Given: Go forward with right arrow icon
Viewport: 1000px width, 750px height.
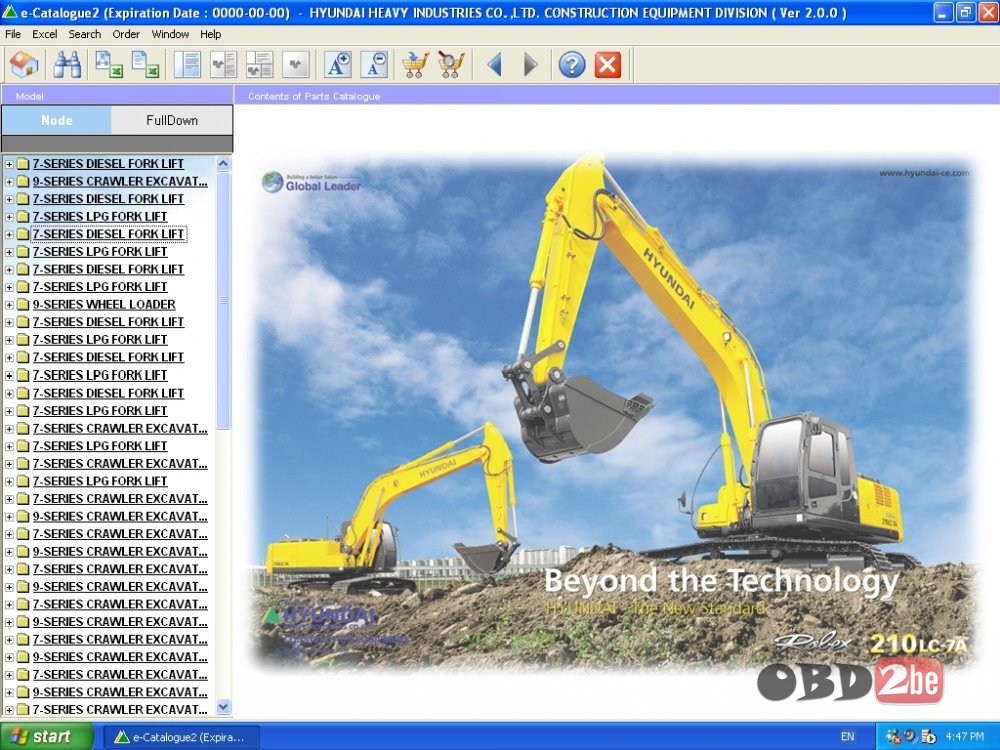Looking at the screenshot, I should (x=530, y=64).
